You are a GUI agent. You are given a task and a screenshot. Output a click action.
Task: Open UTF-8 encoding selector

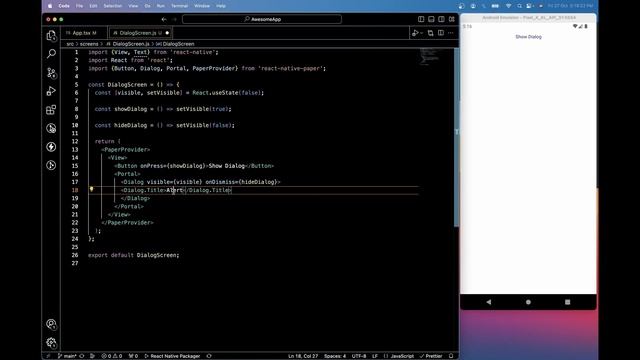click(x=359, y=356)
